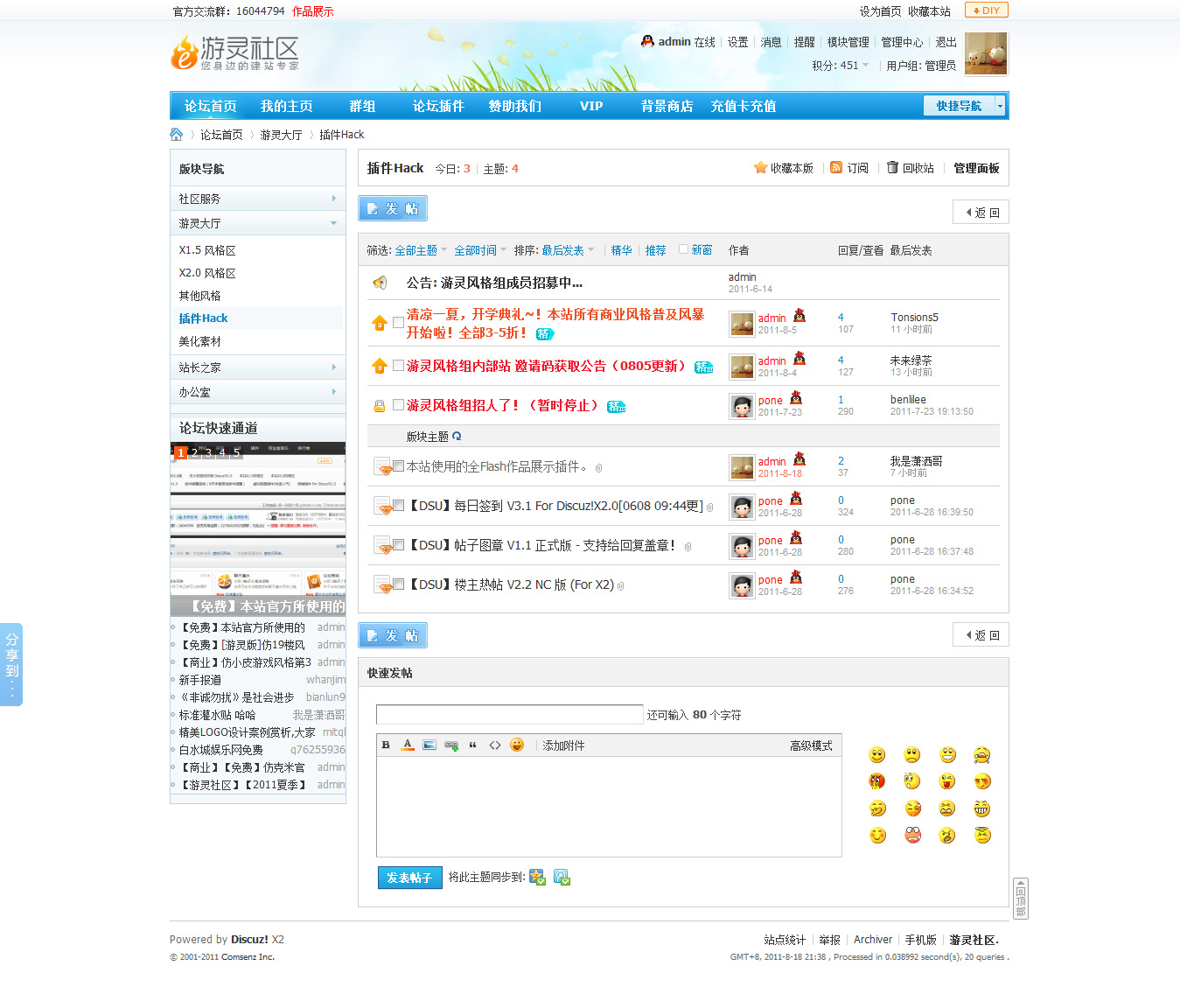Viewport: 1180px width, 1008px height.
Task: Insert the crying smiley from the emoticon grid
Action: (x=982, y=755)
